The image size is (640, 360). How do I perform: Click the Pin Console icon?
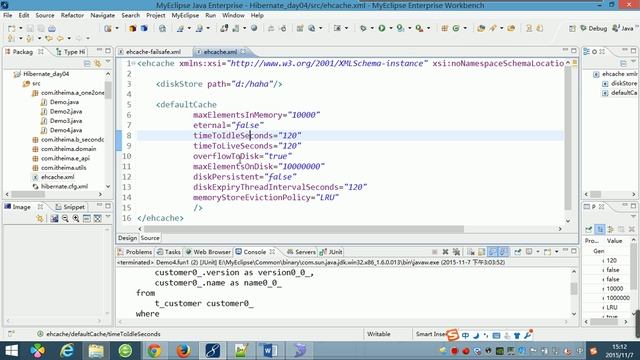coord(518,252)
